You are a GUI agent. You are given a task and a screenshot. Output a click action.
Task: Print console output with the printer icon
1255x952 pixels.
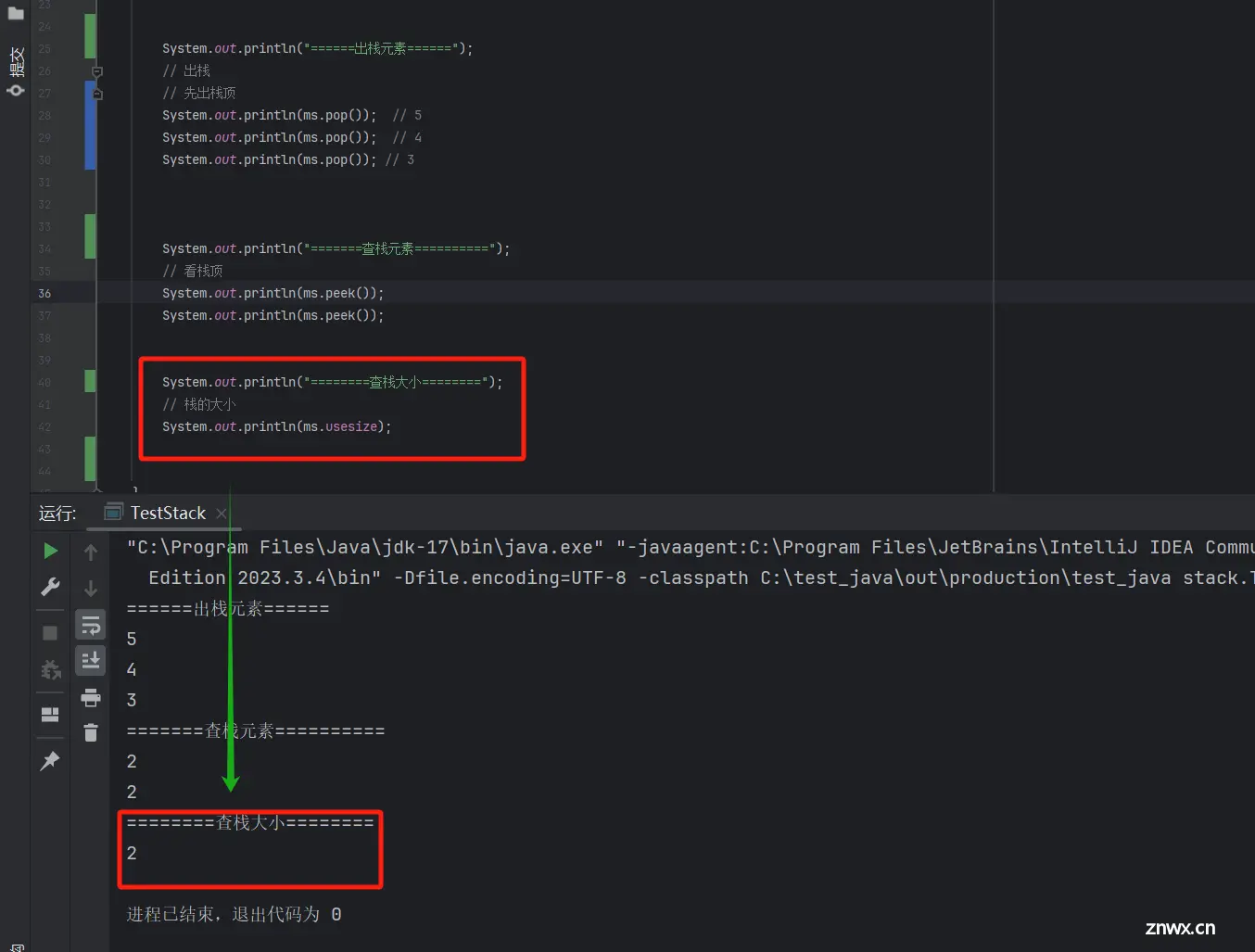pyautogui.click(x=91, y=698)
